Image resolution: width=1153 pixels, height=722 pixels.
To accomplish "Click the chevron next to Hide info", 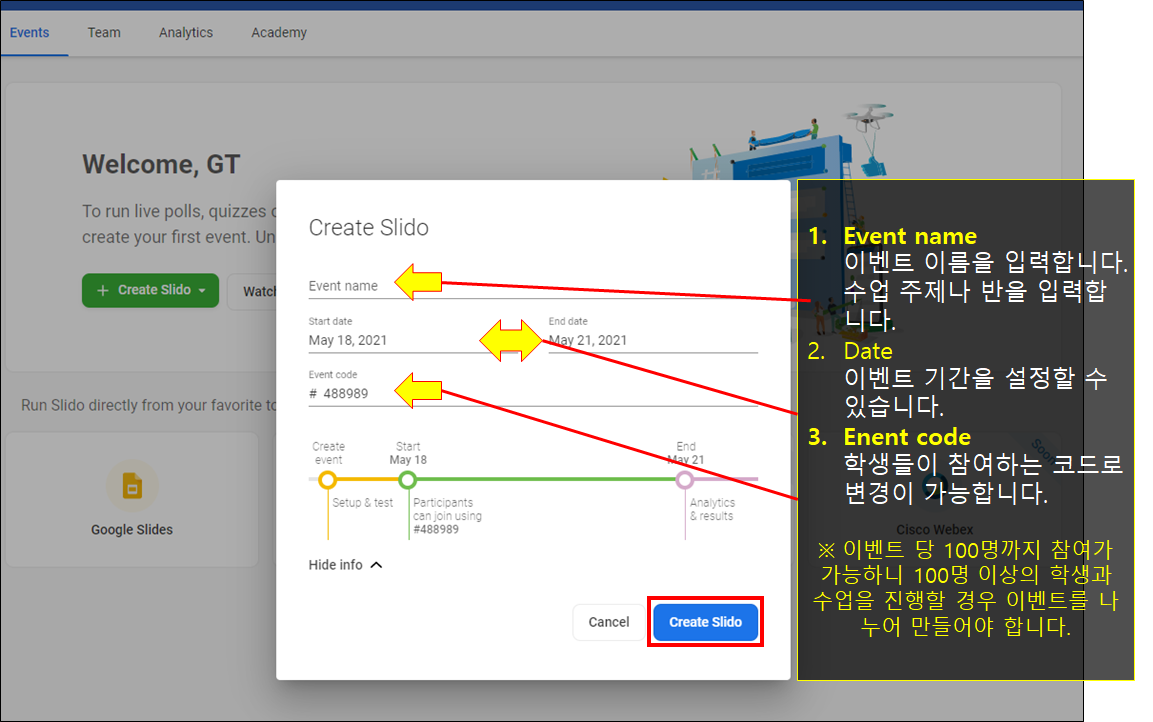I will pos(376,565).
